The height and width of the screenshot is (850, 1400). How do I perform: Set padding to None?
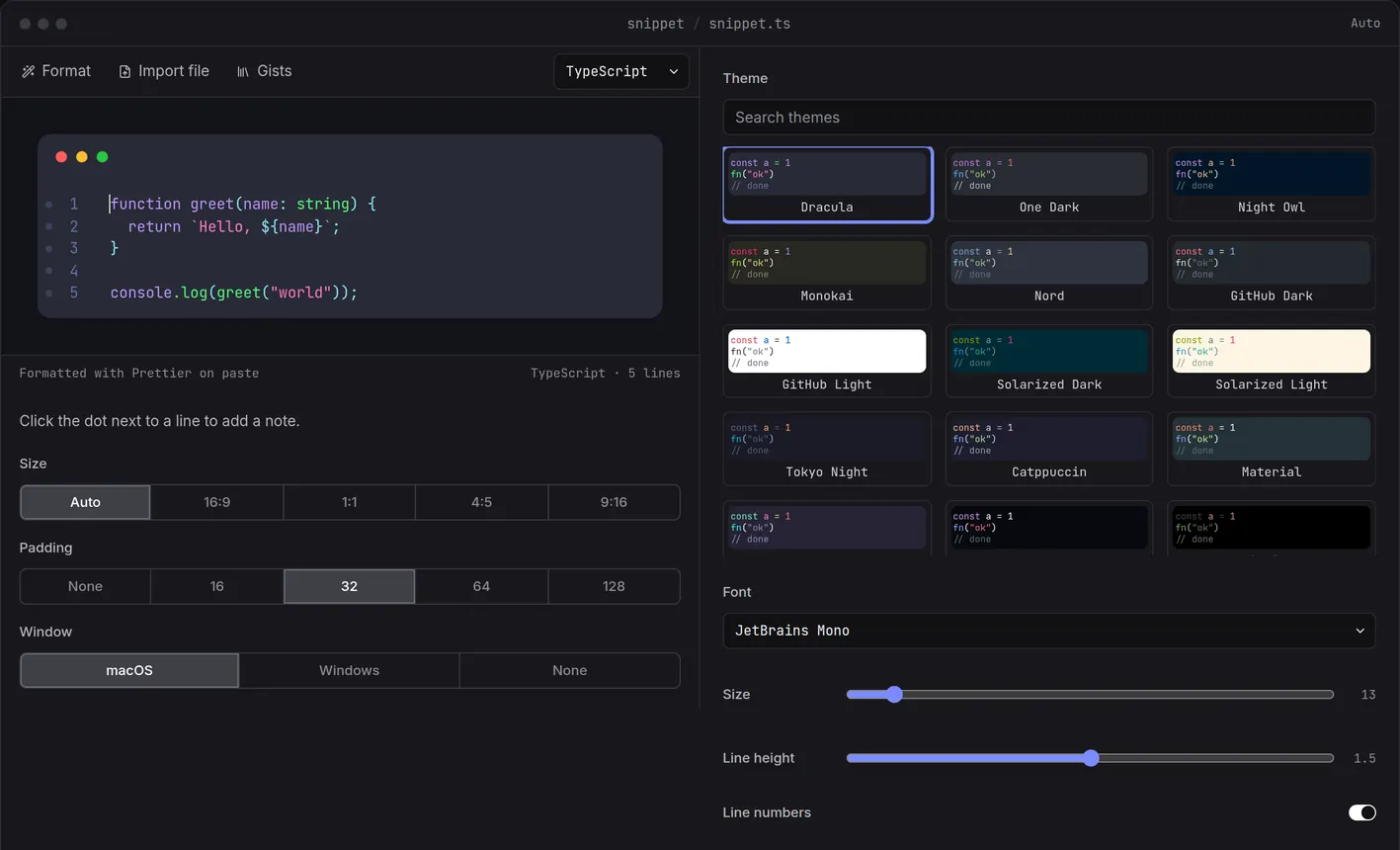(85, 586)
